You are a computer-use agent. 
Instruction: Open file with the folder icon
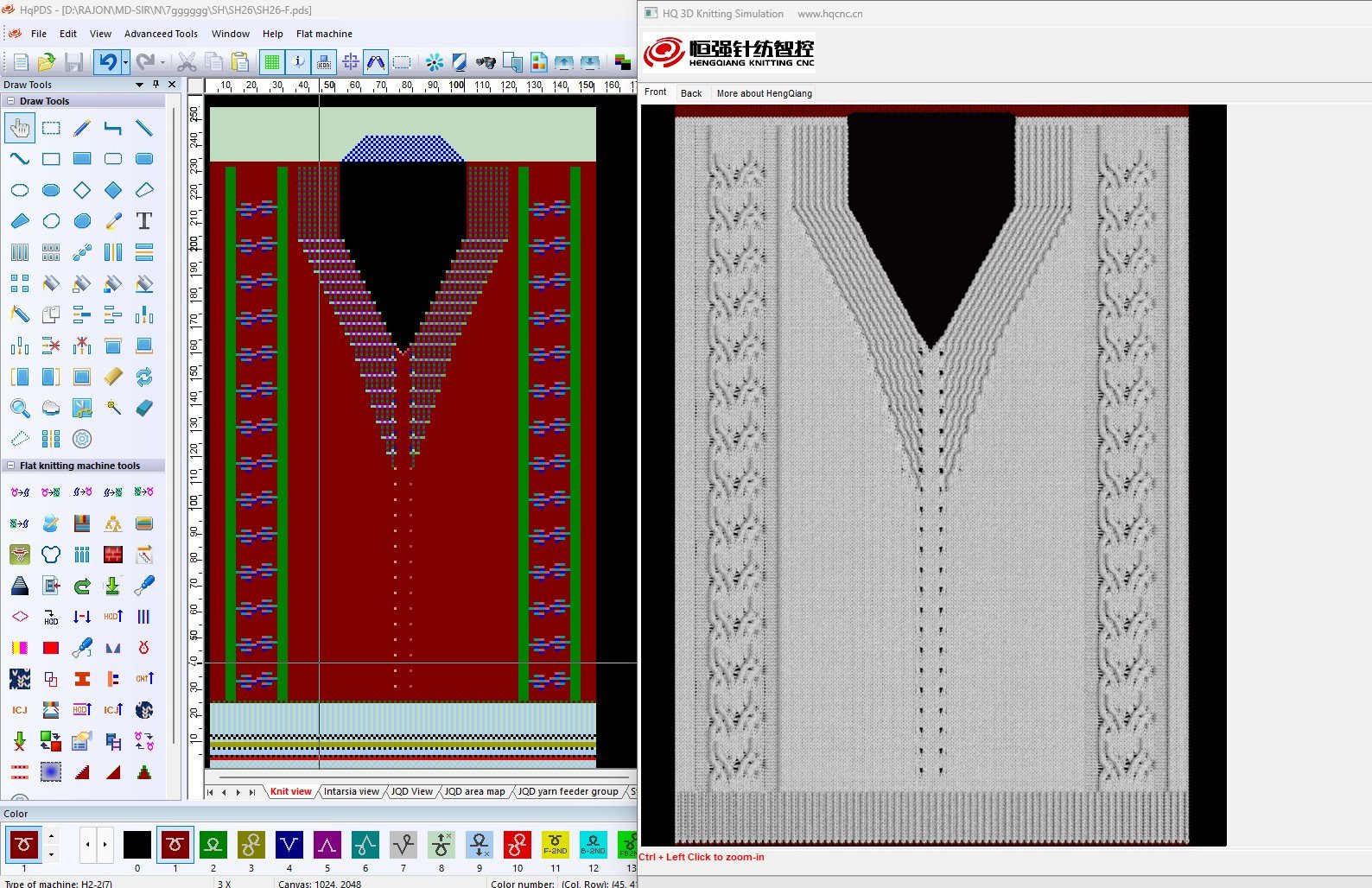click(x=47, y=62)
